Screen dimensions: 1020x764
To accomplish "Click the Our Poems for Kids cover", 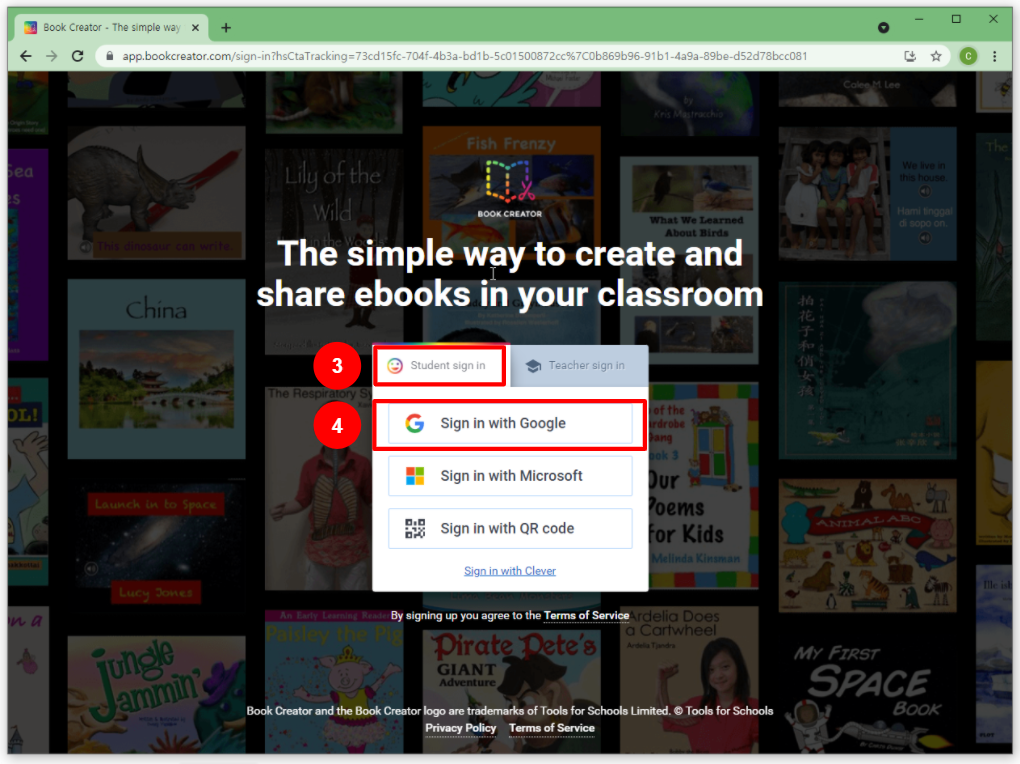I will tap(704, 485).
